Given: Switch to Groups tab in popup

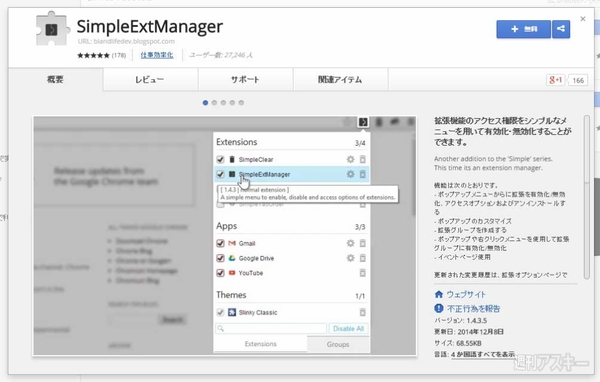Looking at the screenshot, I should click(338, 344).
